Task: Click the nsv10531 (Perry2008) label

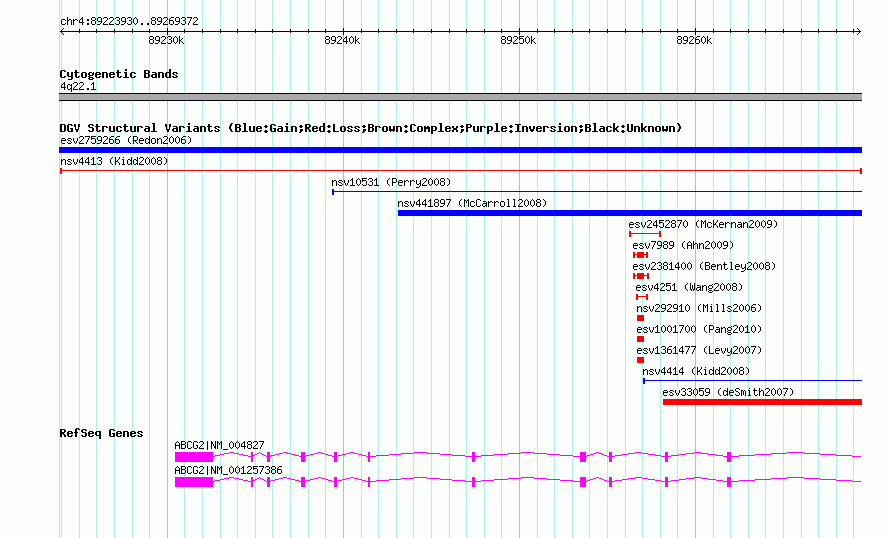Action: (x=391, y=182)
